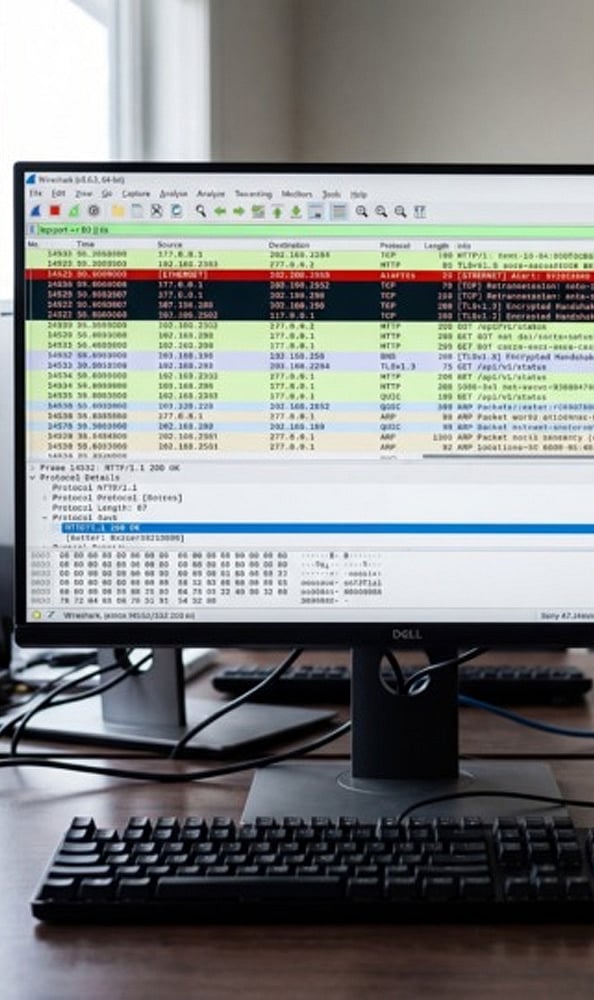Open the File menu
This screenshot has height=1000, width=594.
(36, 193)
